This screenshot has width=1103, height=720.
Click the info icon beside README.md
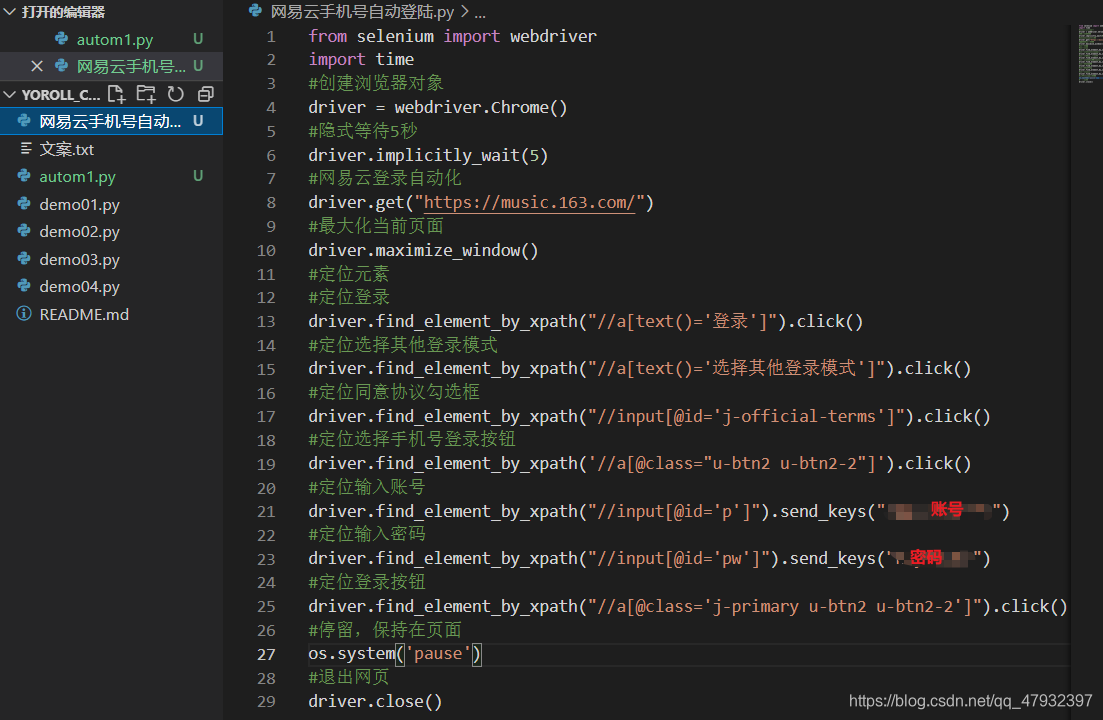point(24,314)
